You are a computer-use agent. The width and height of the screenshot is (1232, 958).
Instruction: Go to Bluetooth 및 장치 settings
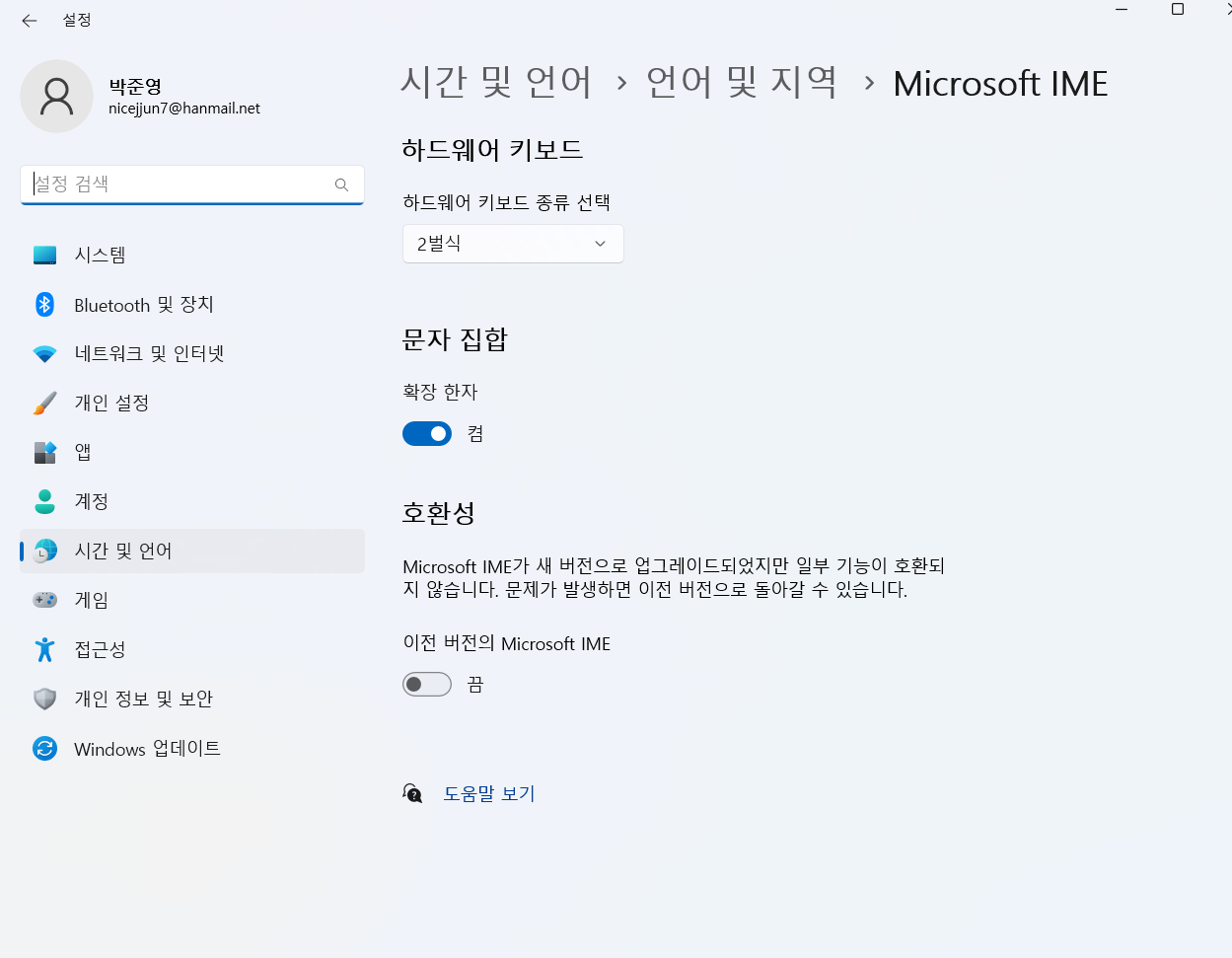pyautogui.click(x=192, y=304)
